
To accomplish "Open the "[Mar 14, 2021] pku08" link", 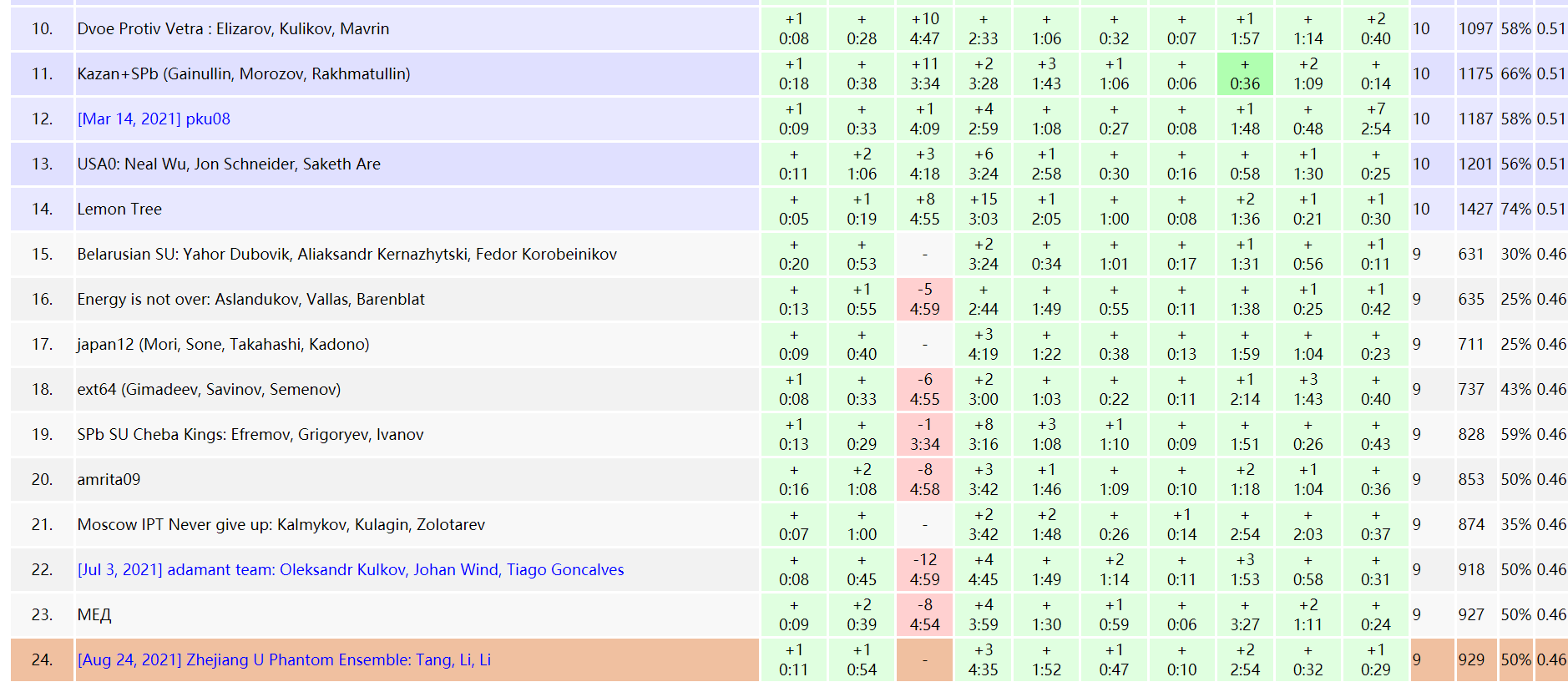I will point(154,119).
